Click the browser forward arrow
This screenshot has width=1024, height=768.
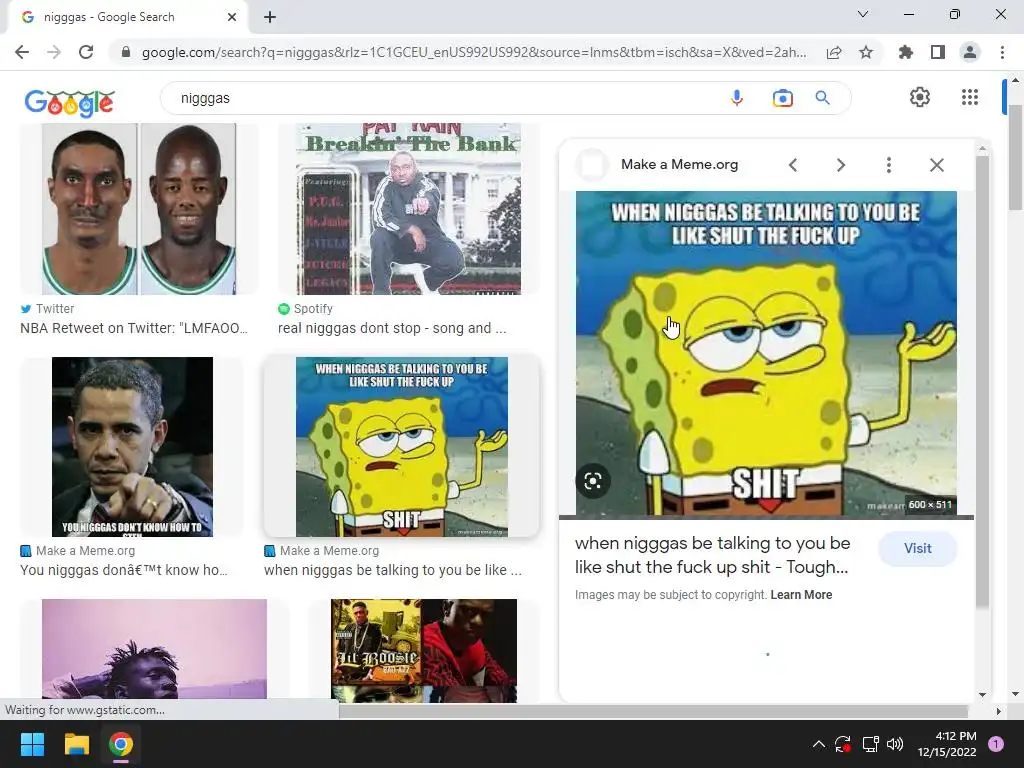pyautogui.click(x=54, y=52)
